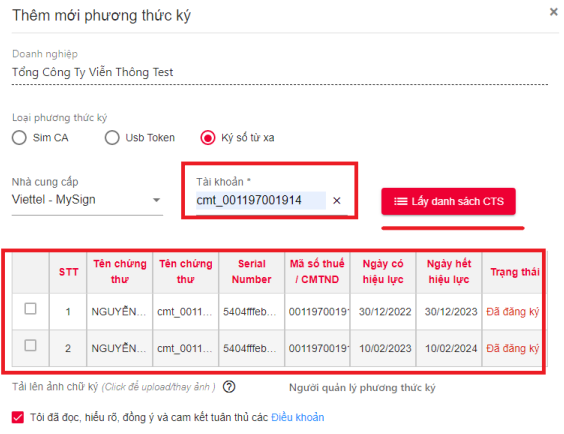Click the Lấy danh sách CTS button
Screen dimensions: 564x434
click(x=448, y=201)
